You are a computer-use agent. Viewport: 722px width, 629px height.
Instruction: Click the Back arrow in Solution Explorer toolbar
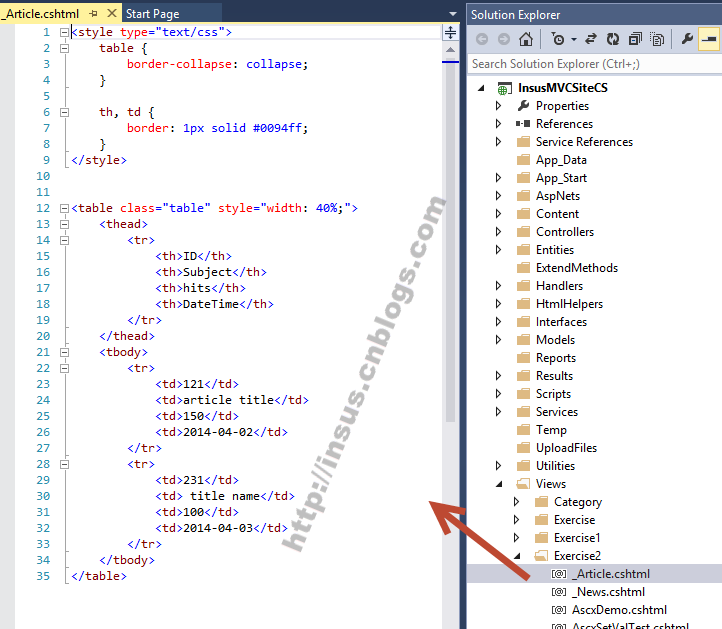(x=482, y=39)
